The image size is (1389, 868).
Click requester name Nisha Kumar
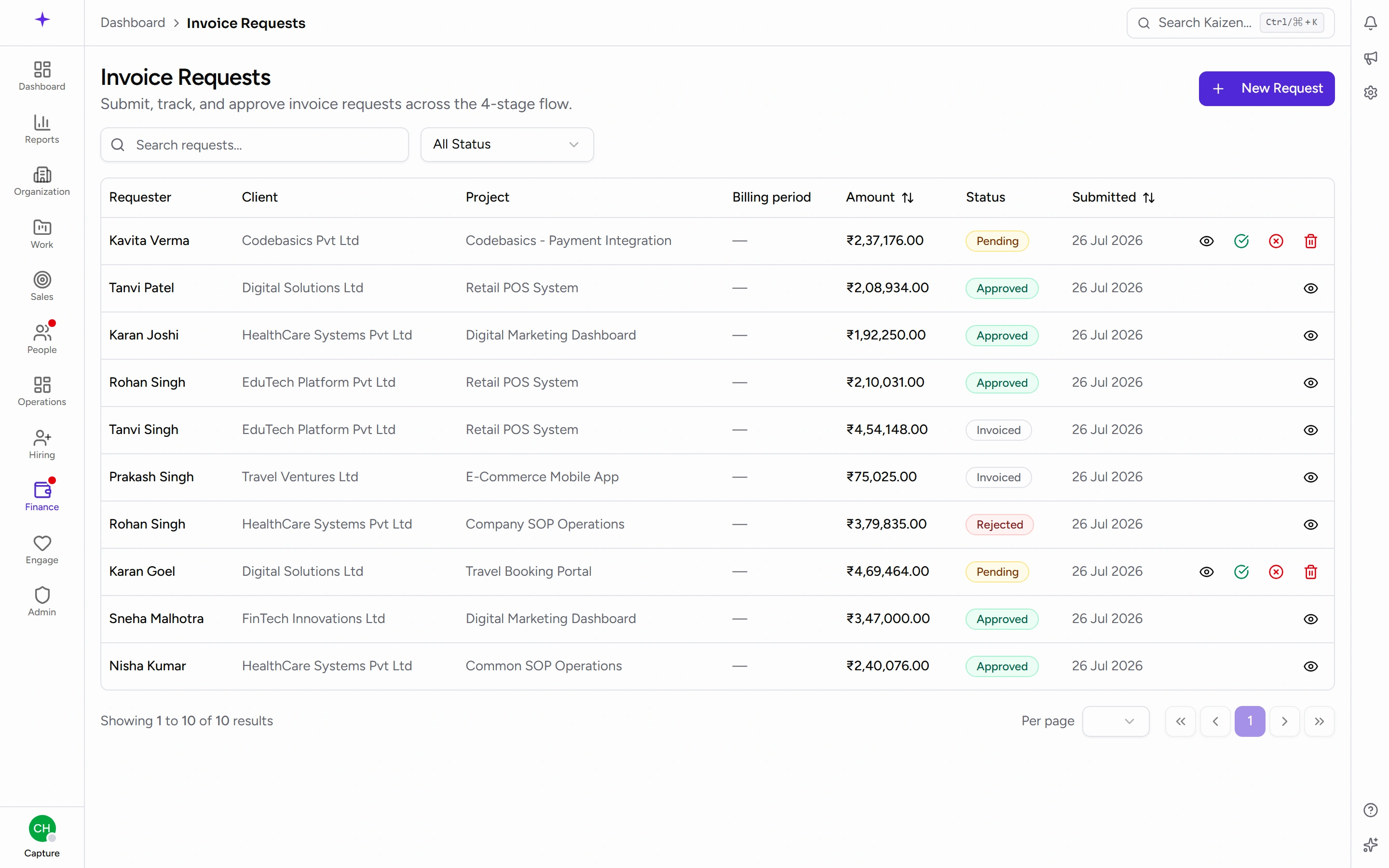(x=148, y=666)
